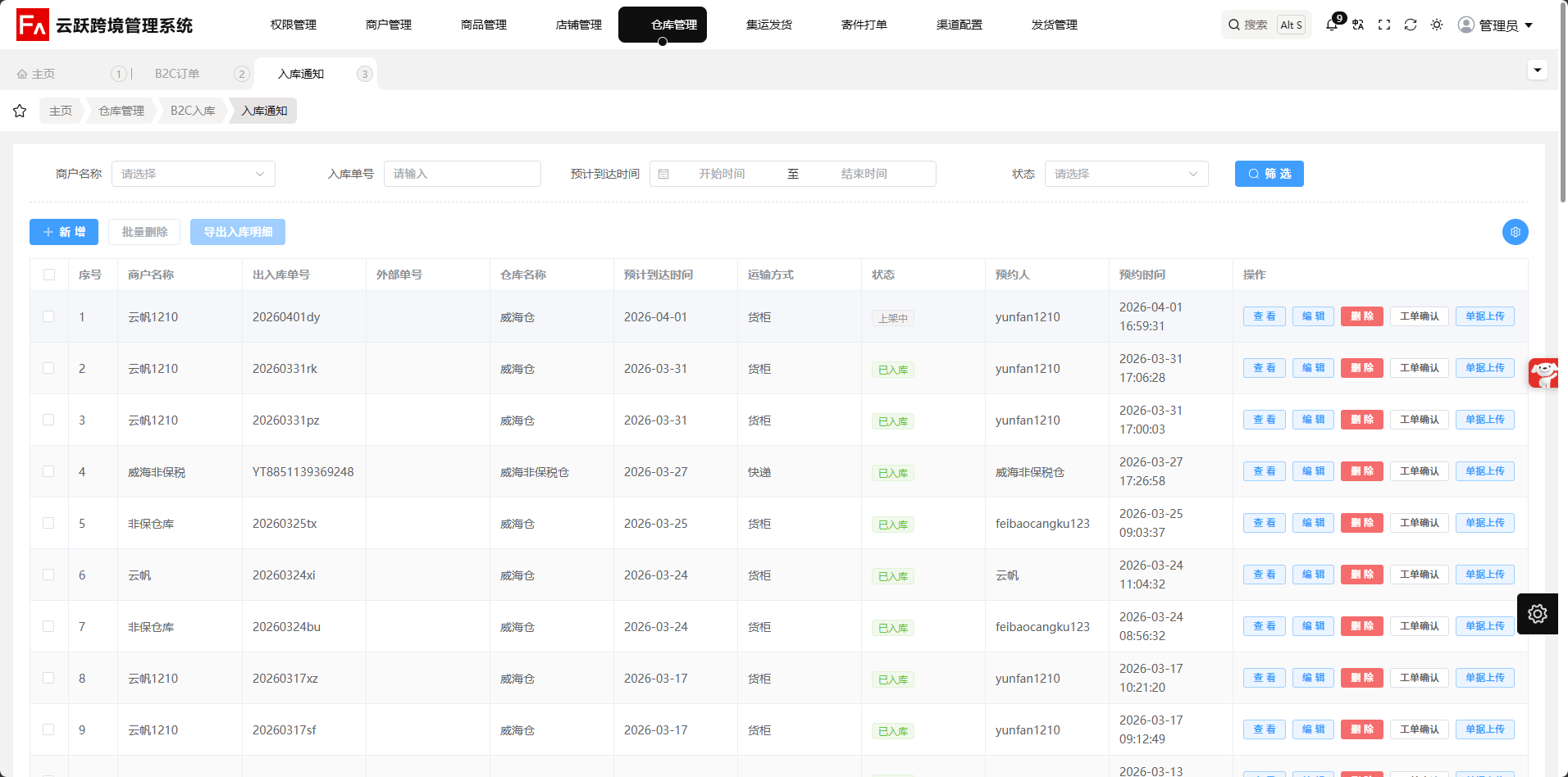Screen dimensions: 1568x777
Task: Click badge 2 on B2C订单 tab
Action: click(241, 74)
